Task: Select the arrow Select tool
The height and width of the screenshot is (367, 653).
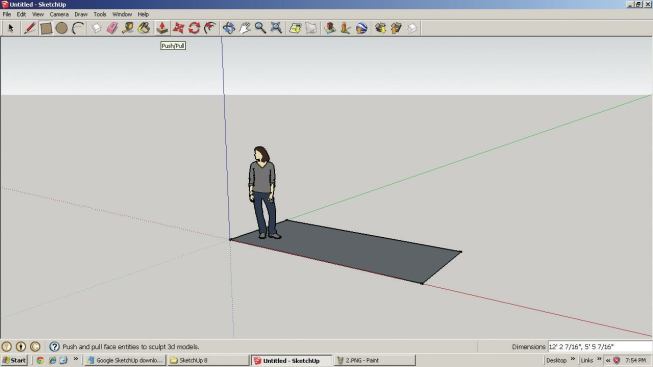Action: [11, 28]
